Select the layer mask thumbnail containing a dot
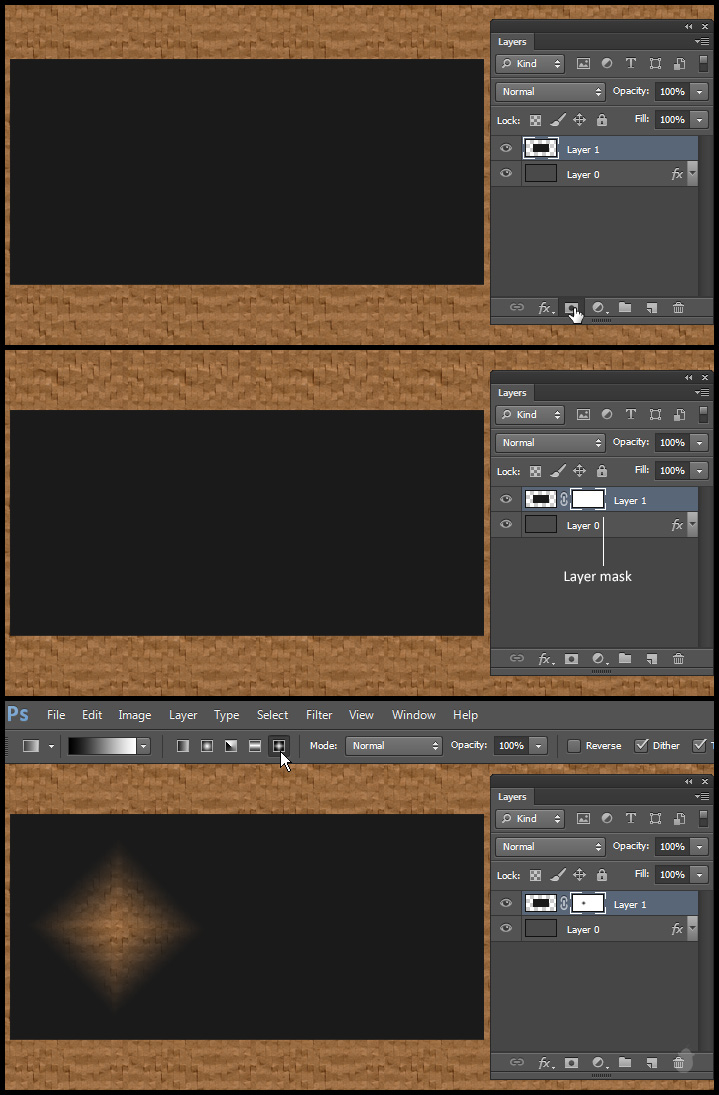The image size is (719, 1095). click(588, 904)
